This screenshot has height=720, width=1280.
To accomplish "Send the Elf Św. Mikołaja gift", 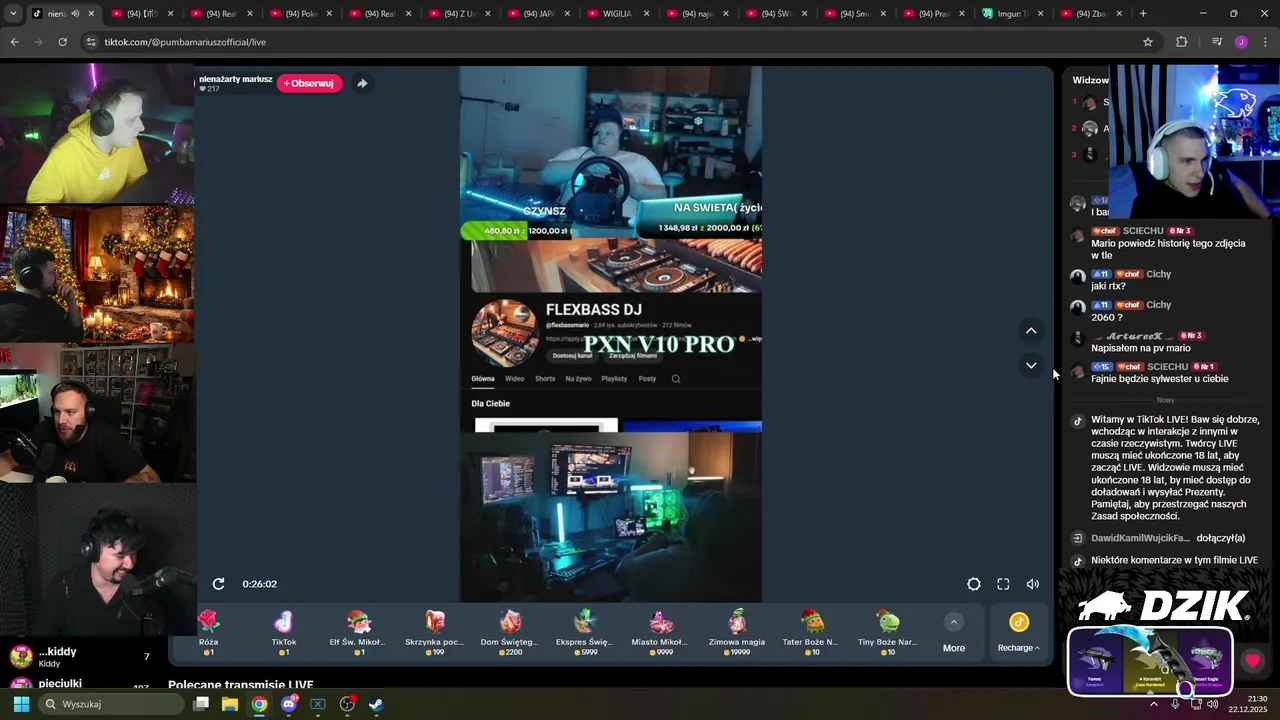I will [359, 632].
